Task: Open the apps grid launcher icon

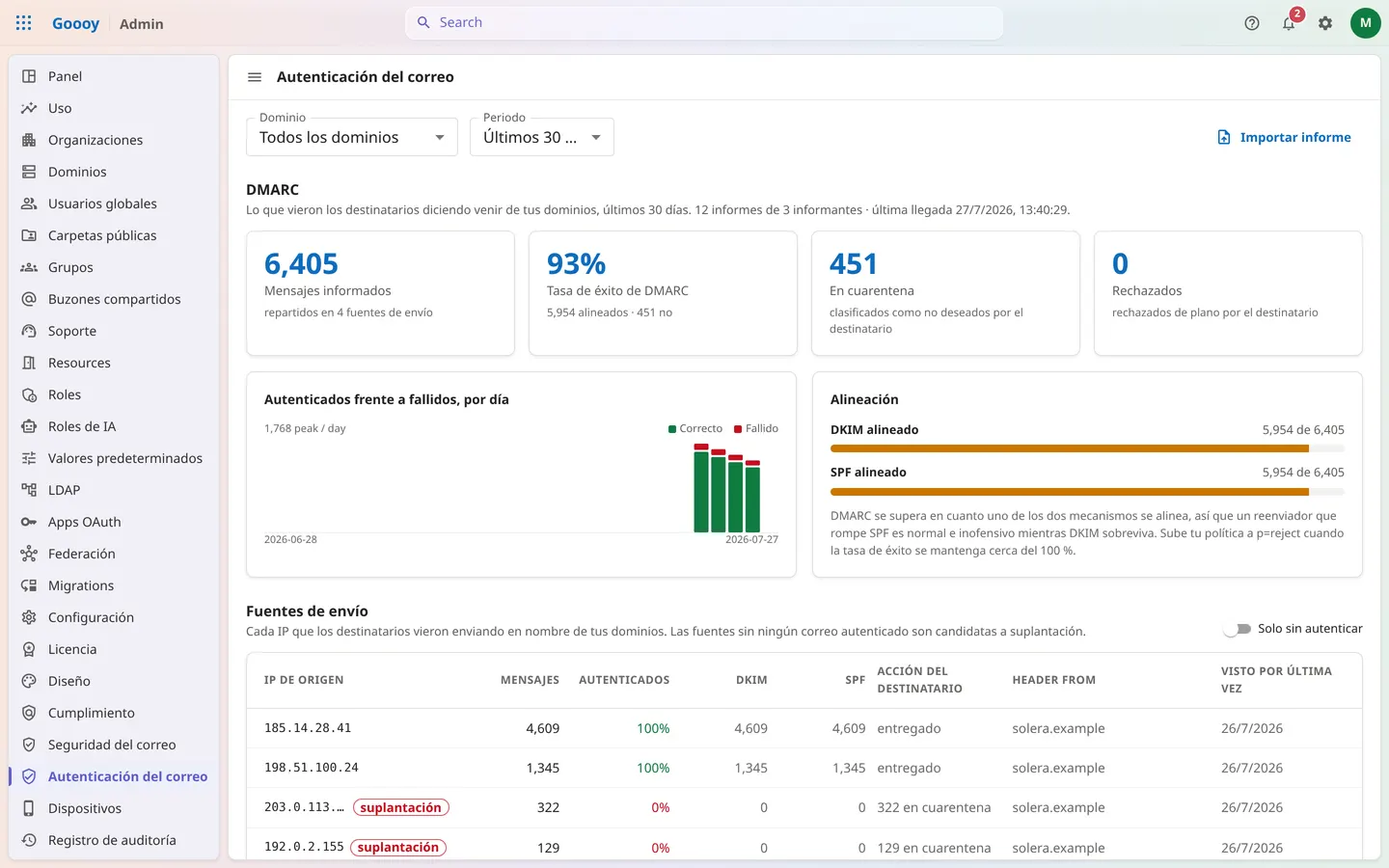Action: tap(24, 23)
